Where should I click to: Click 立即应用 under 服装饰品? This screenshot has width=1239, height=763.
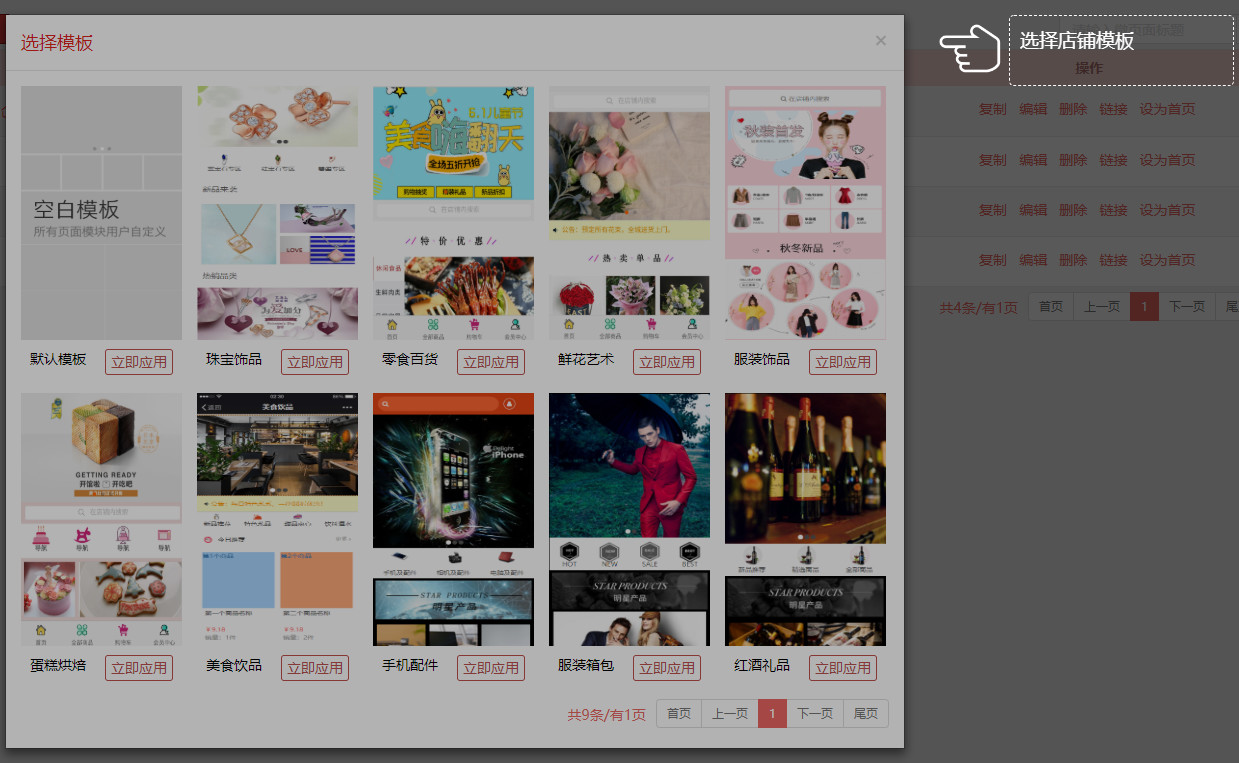[x=843, y=362]
